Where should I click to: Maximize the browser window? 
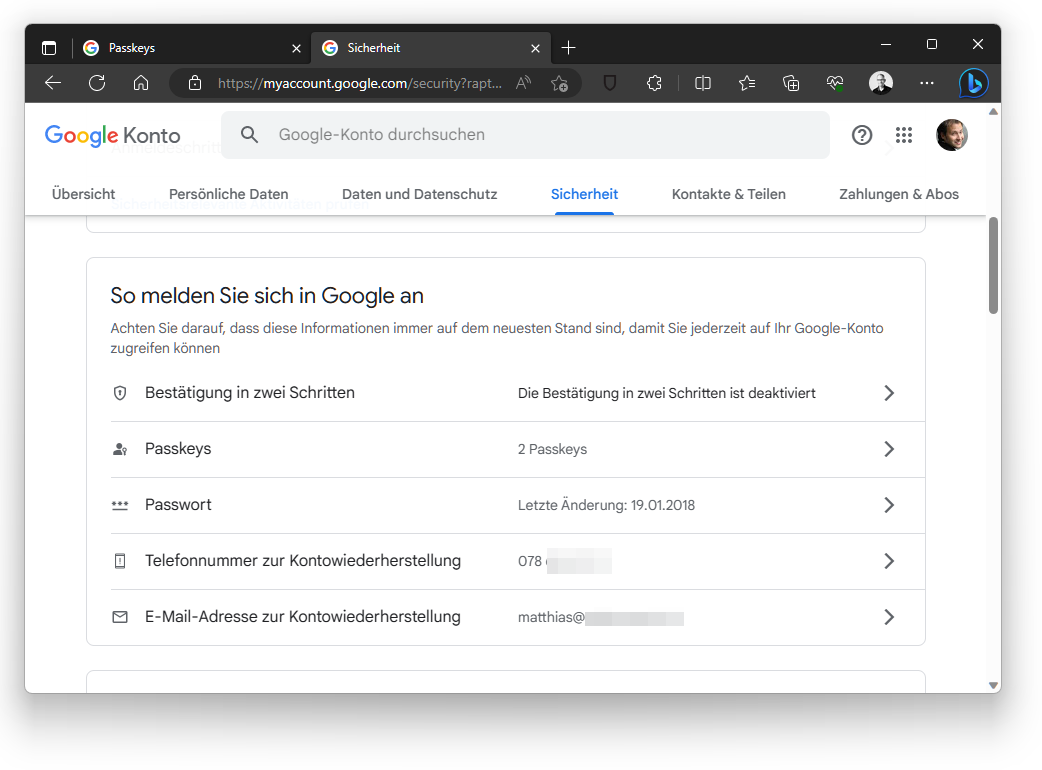[x=932, y=45]
